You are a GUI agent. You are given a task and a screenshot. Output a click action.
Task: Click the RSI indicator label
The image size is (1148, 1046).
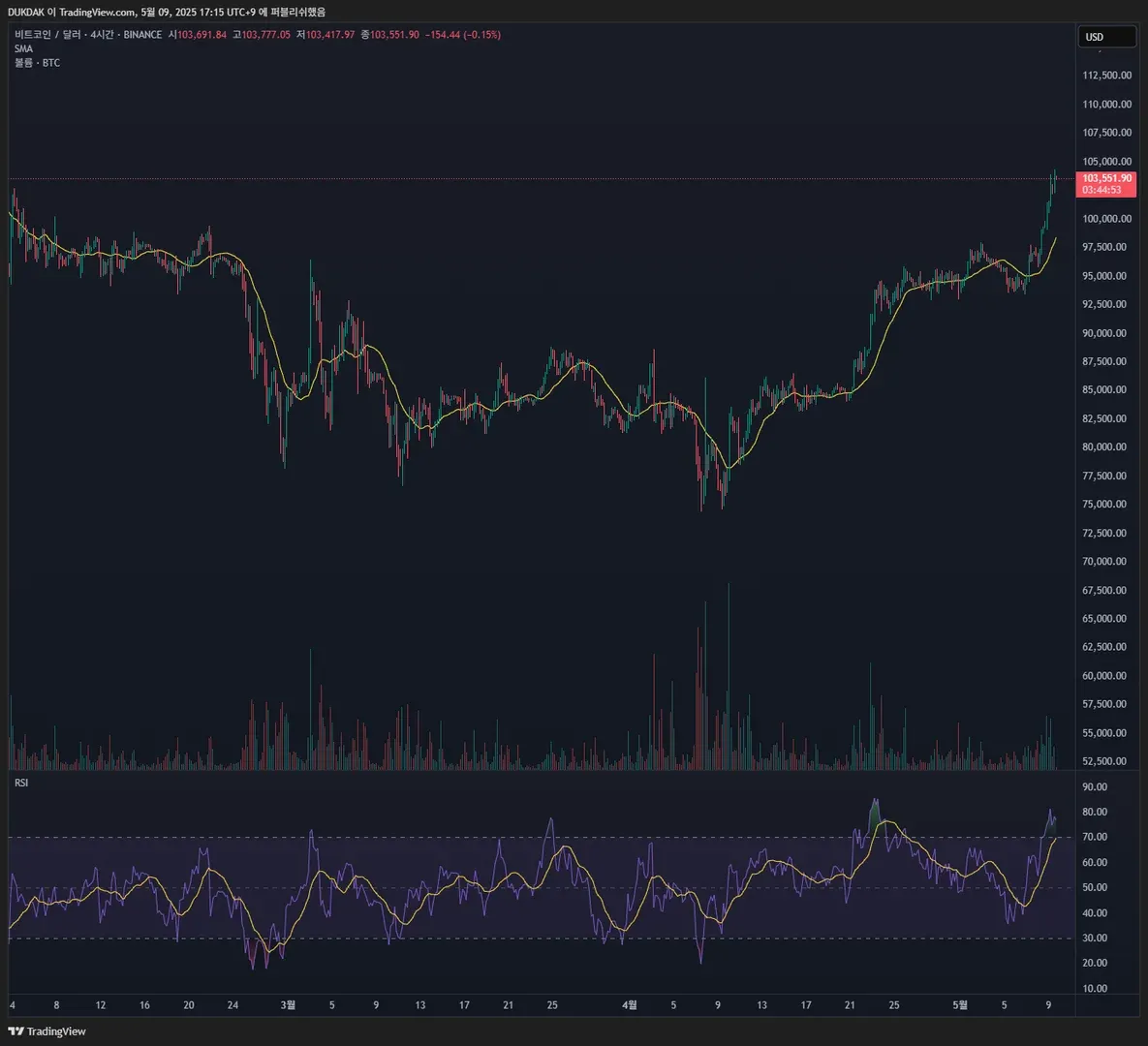pyautogui.click(x=21, y=783)
